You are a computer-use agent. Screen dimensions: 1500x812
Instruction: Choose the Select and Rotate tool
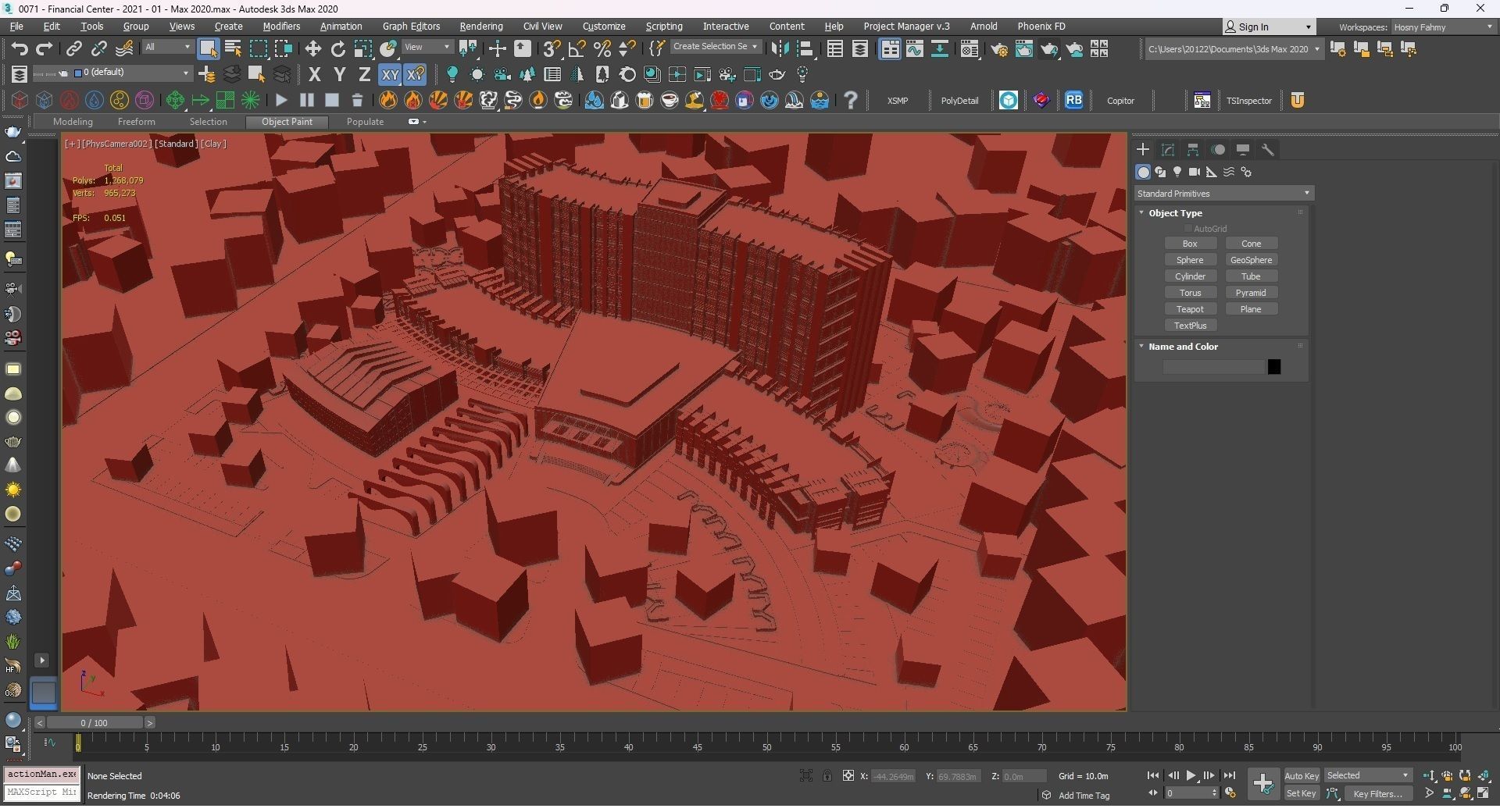tap(337, 48)
